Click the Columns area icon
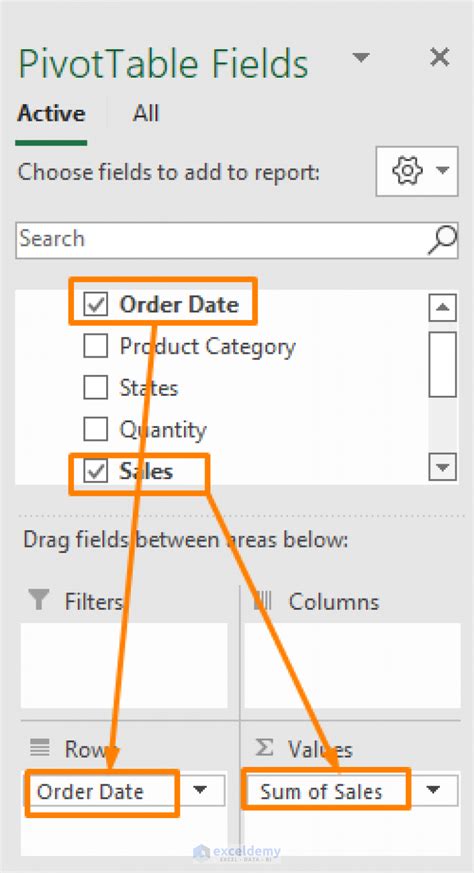Screen dimensions: 474x873 point(262,601)
